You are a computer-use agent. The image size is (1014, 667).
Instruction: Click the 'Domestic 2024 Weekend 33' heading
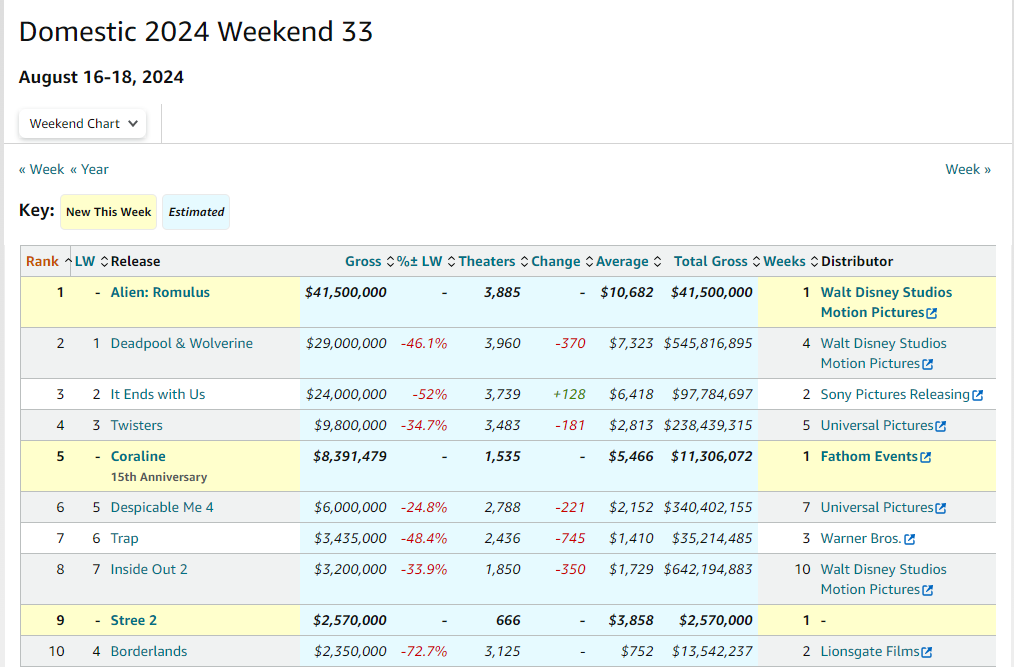[x=196, y=32]
